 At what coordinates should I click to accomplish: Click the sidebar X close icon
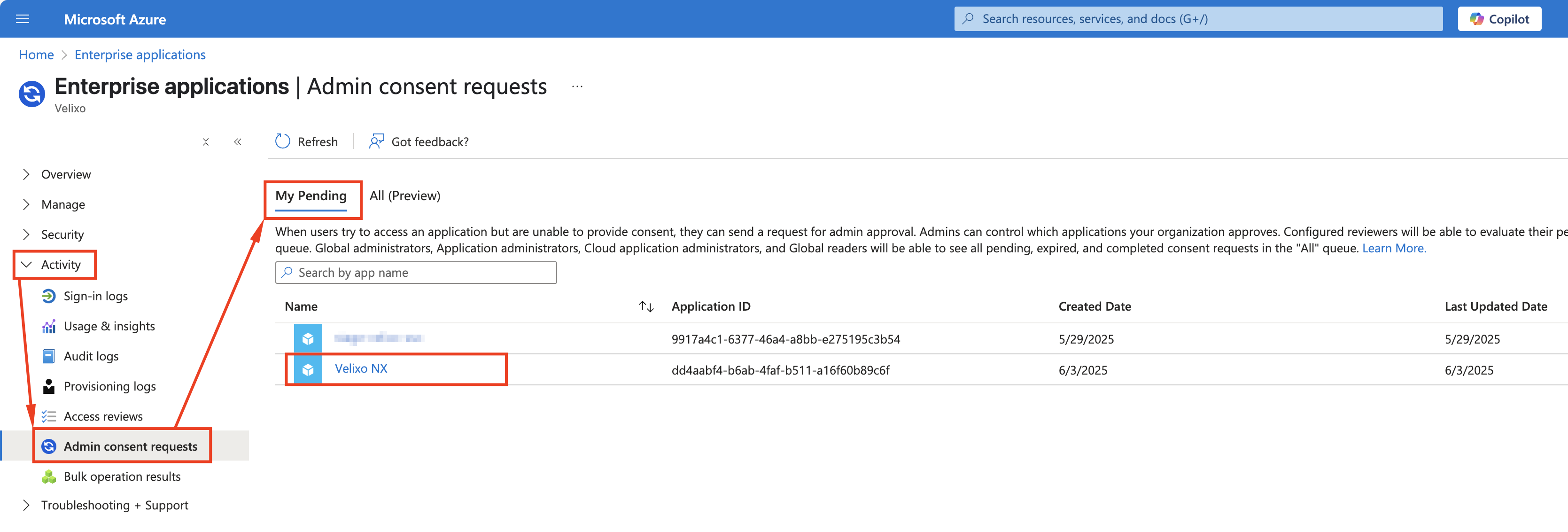click(x=206, y=142)
